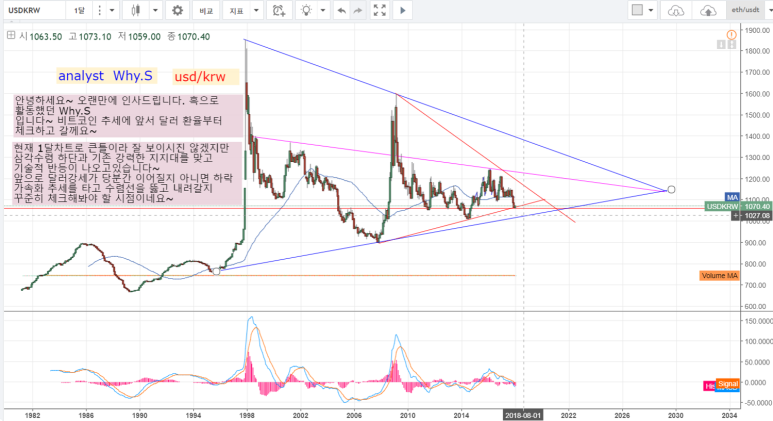The height and width of the screenshot is (421, 773).
Task: Create an alert with alarm clock icon
Action: coord(279,10)
